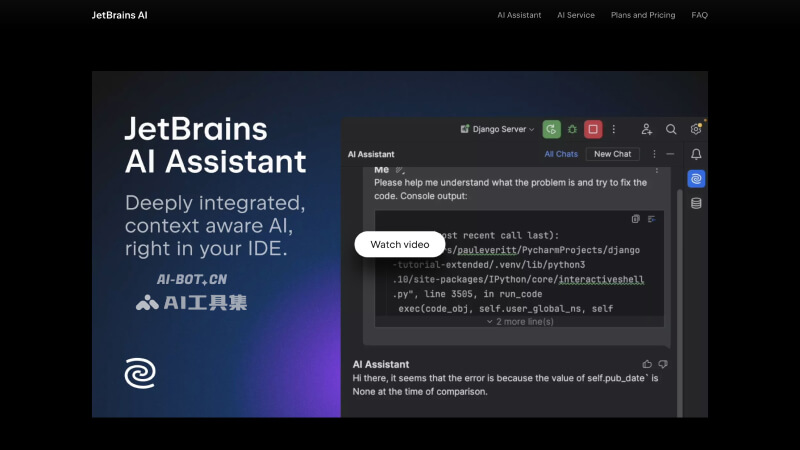Open the search magnifier icon
Screen dimensions: 800x450
click(671, 129)
